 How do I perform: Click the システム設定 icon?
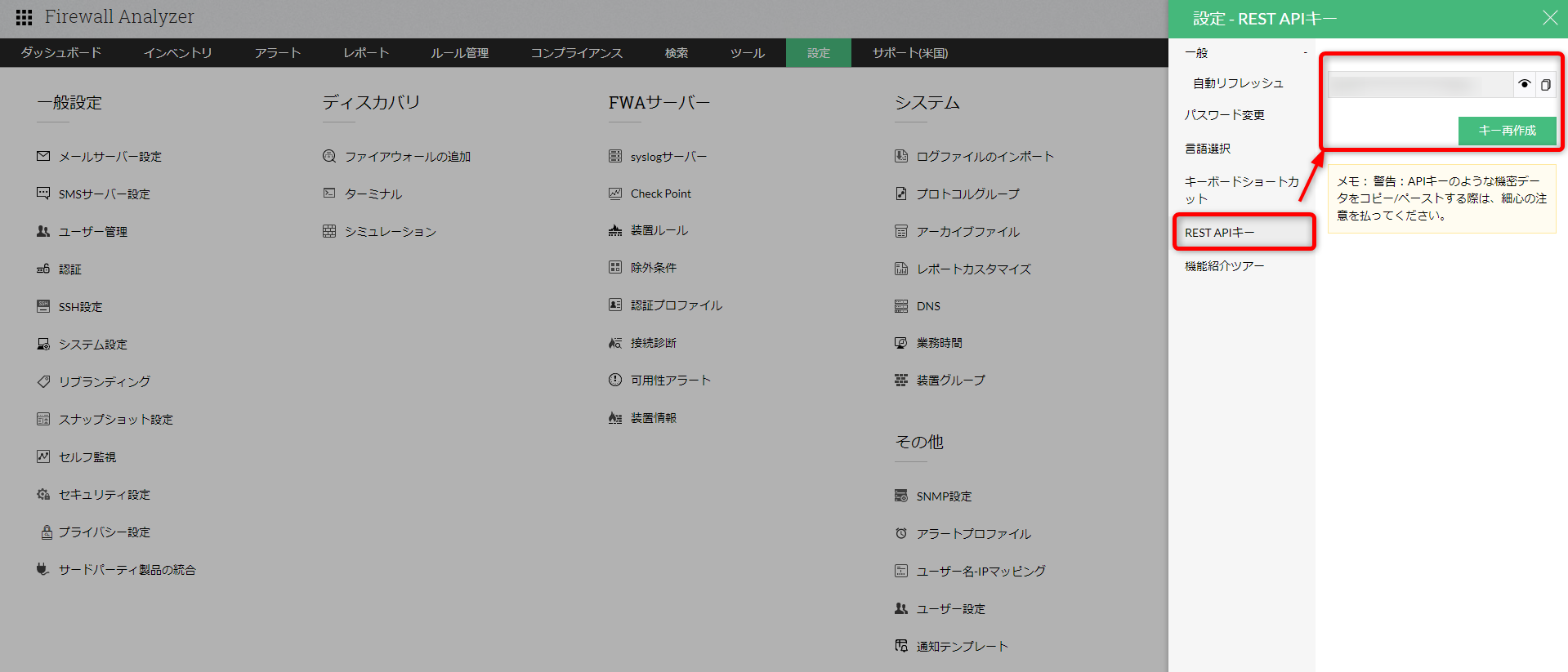[x=43, y=344]
